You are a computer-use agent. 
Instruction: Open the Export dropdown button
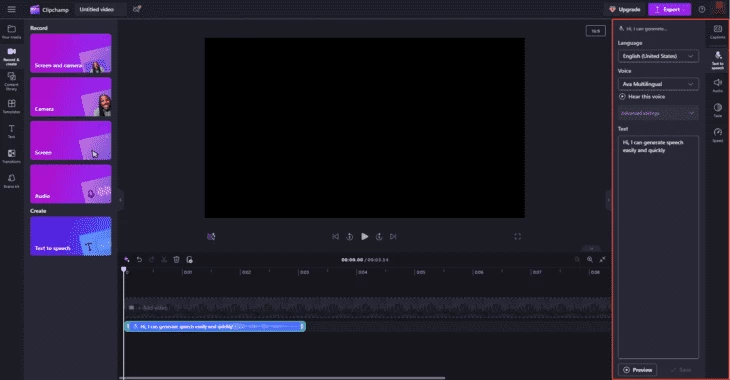tap(669, 9)
